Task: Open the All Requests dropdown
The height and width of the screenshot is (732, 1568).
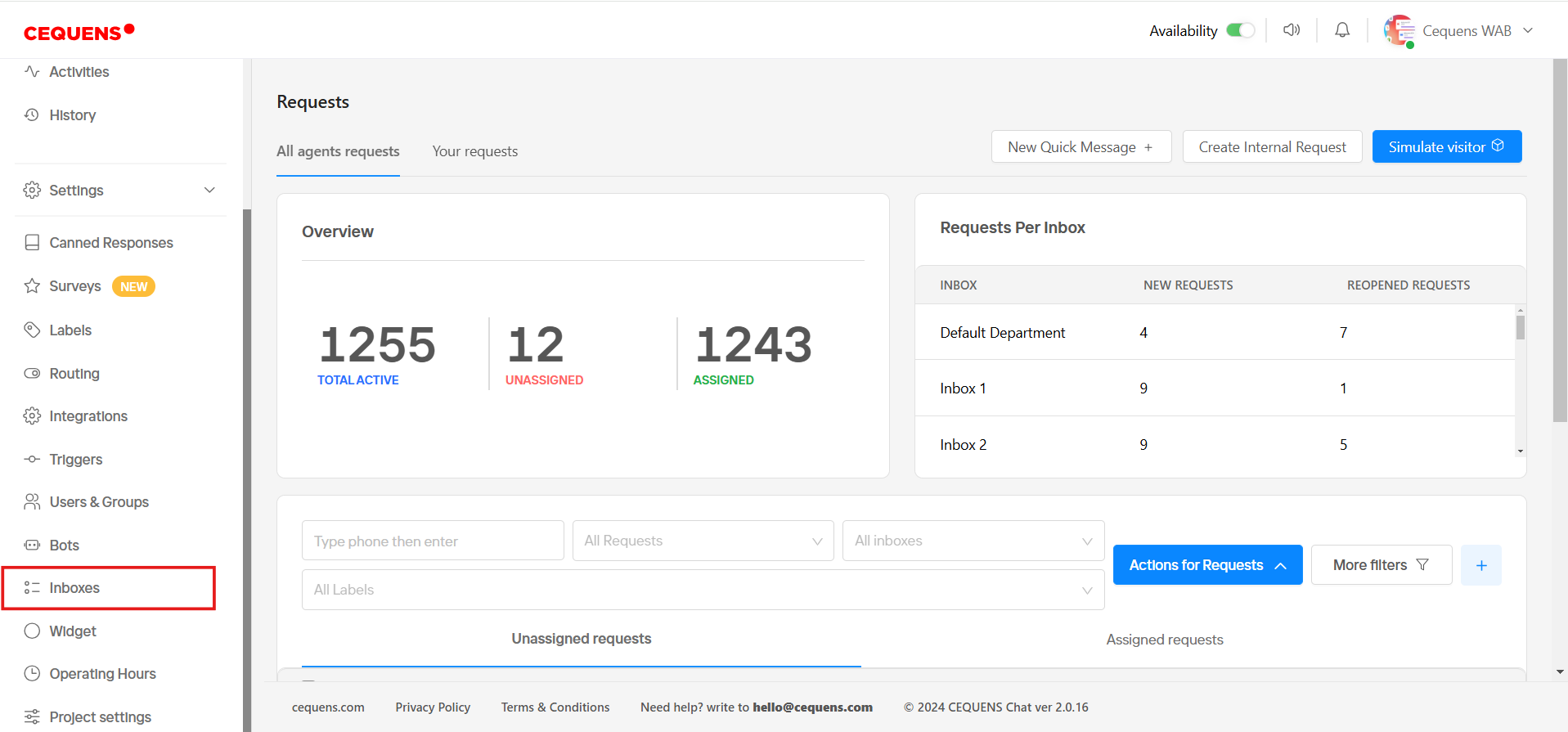Action: click(703, 541)
